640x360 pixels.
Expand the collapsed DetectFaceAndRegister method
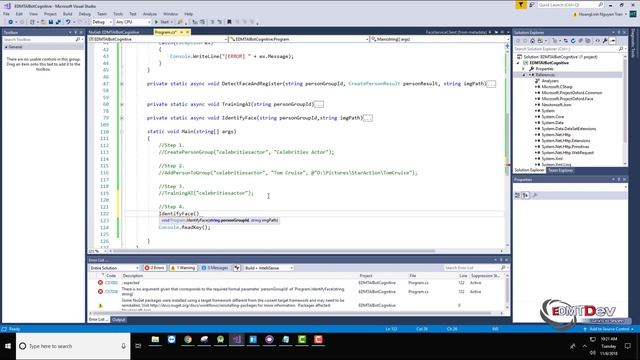122,84
